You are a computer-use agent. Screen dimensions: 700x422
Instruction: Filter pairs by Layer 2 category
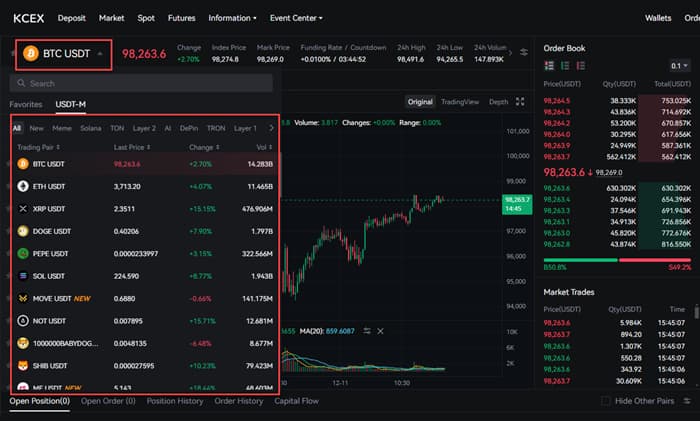tap(144, 128)
